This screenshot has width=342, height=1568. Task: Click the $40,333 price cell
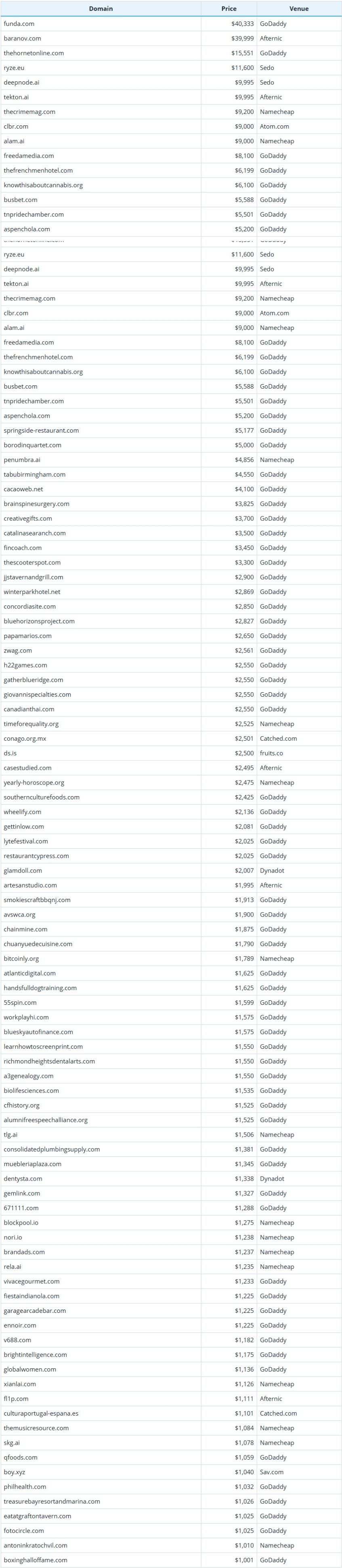(242, 24)
